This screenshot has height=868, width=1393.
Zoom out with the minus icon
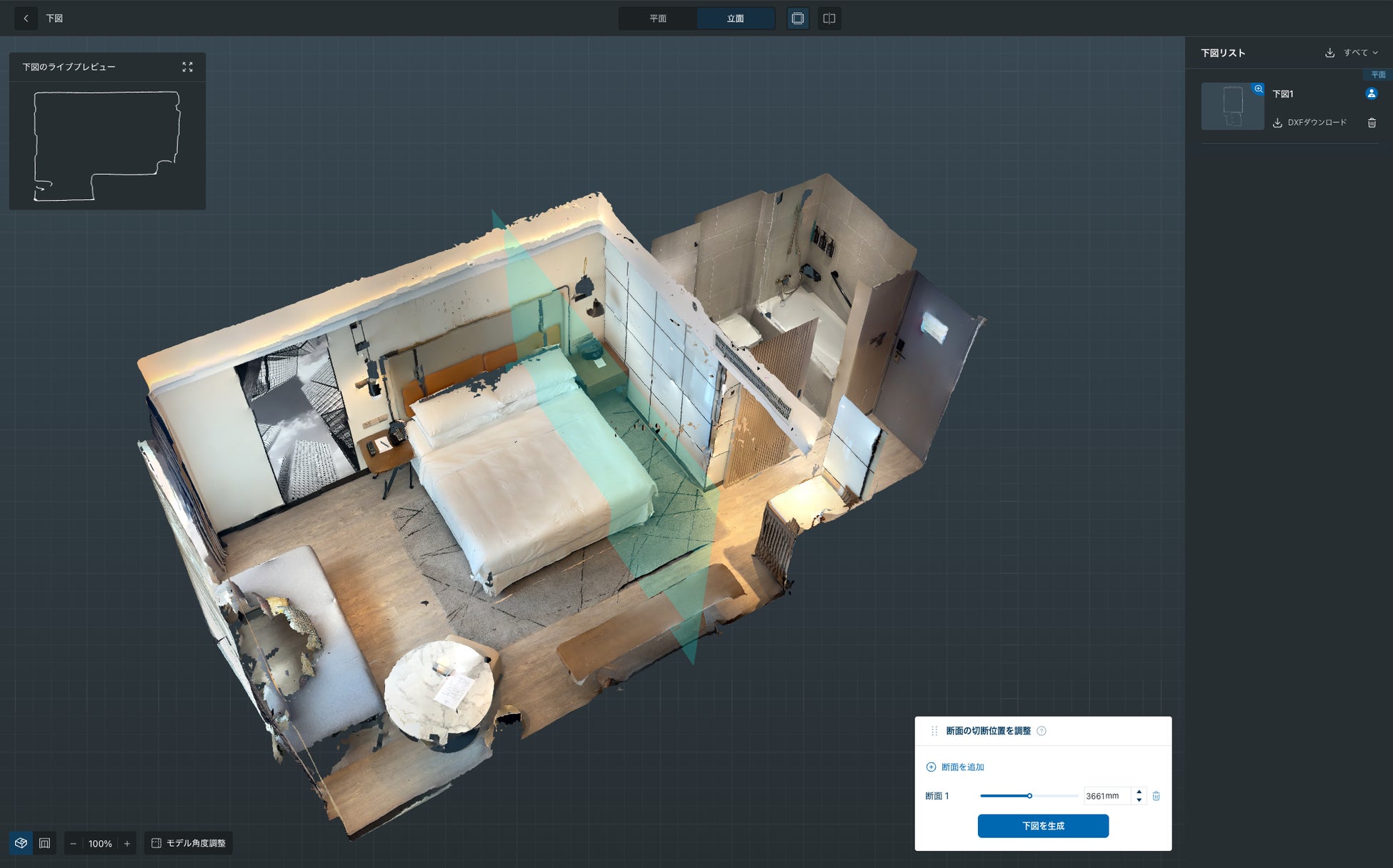[x=73, y=844]
